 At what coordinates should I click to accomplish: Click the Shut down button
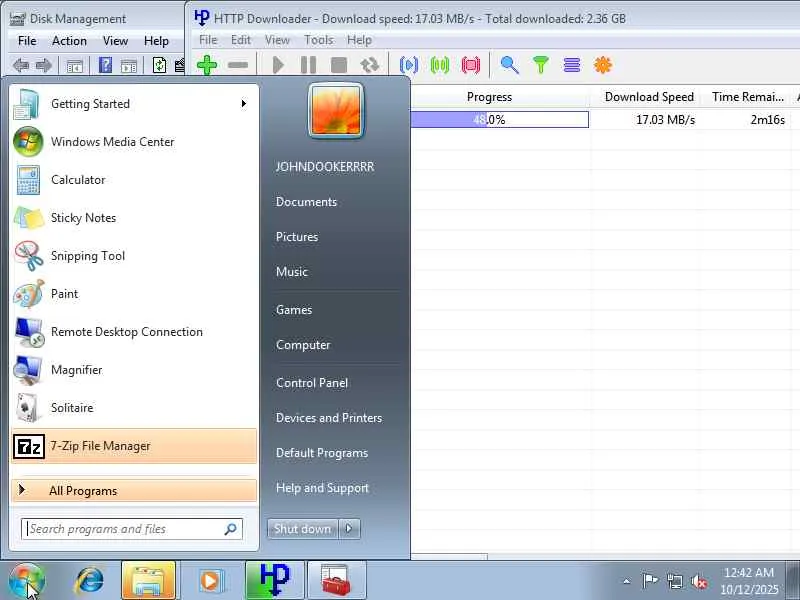click(303, 529)
